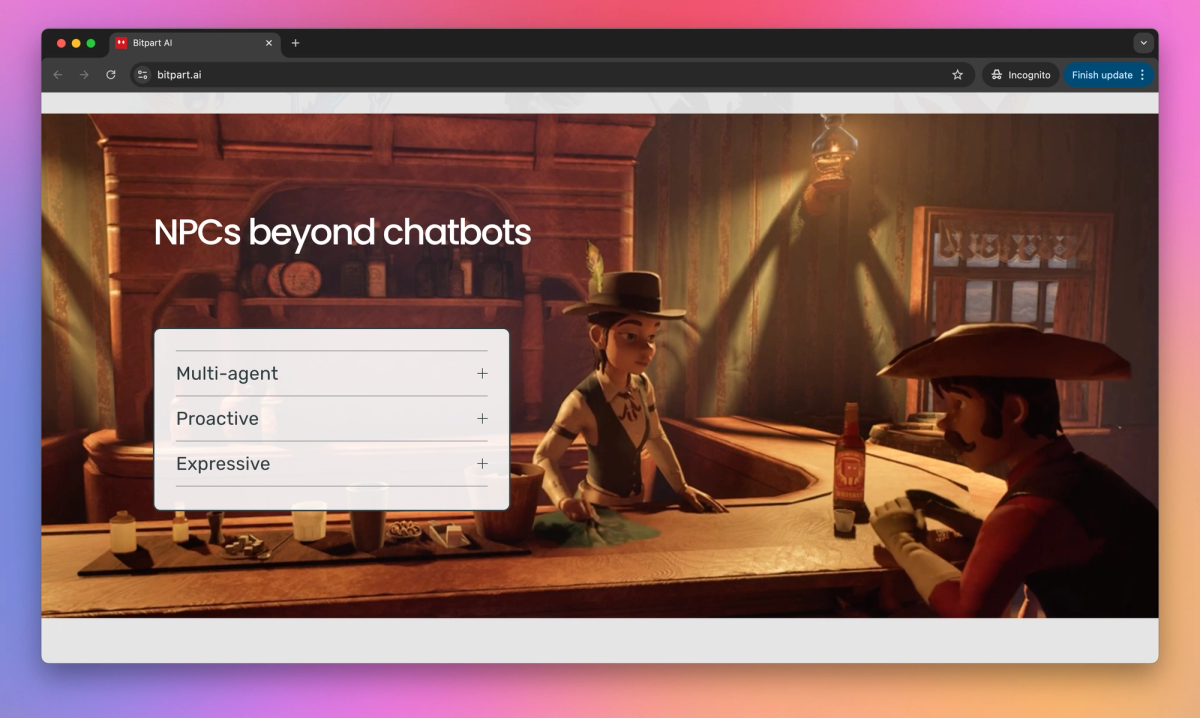Viewport: 1200px width, 718px height.
Task: Click the Multi-agent label
Action: point(227,373)
